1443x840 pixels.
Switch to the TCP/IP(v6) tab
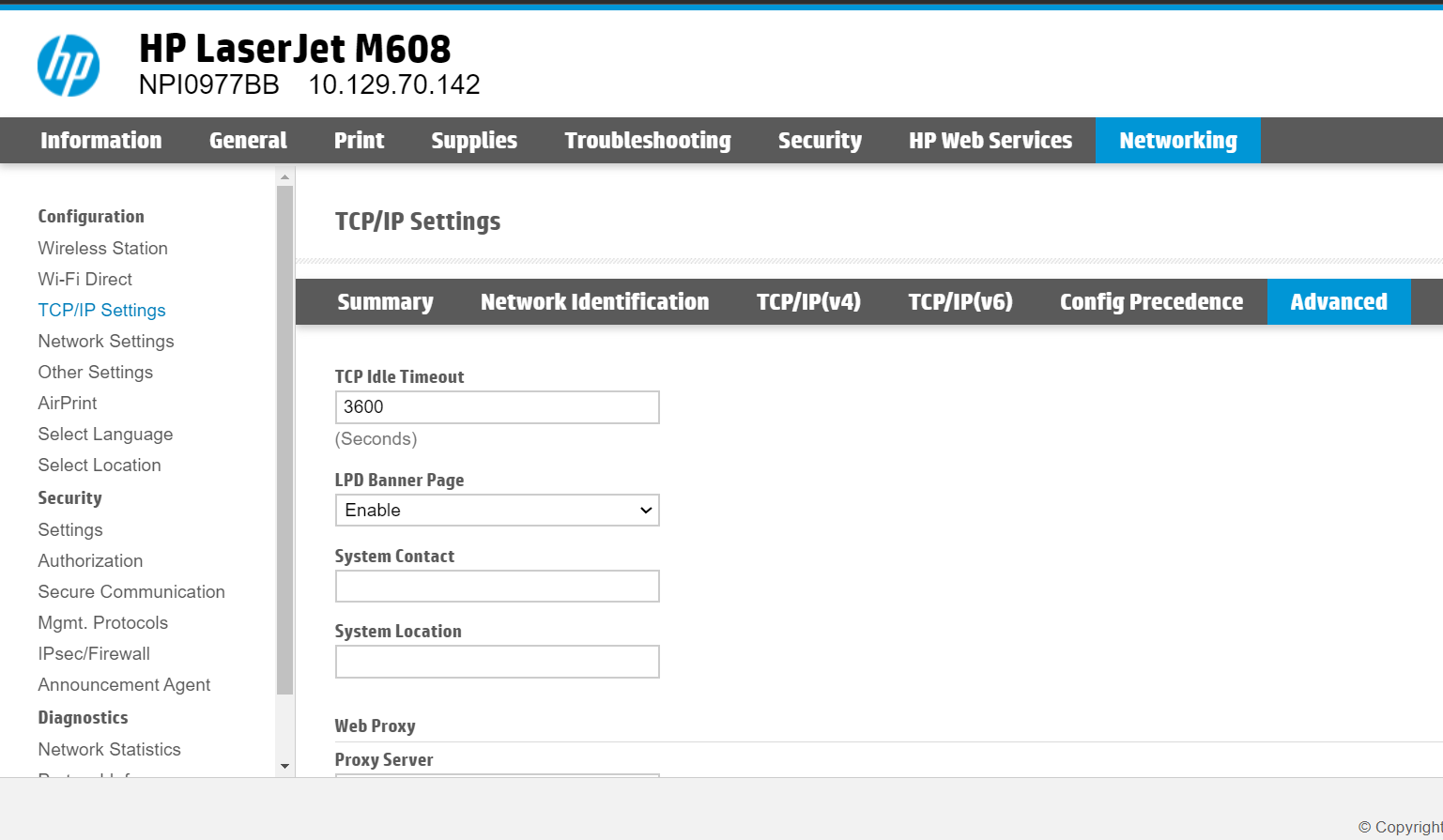960,301
